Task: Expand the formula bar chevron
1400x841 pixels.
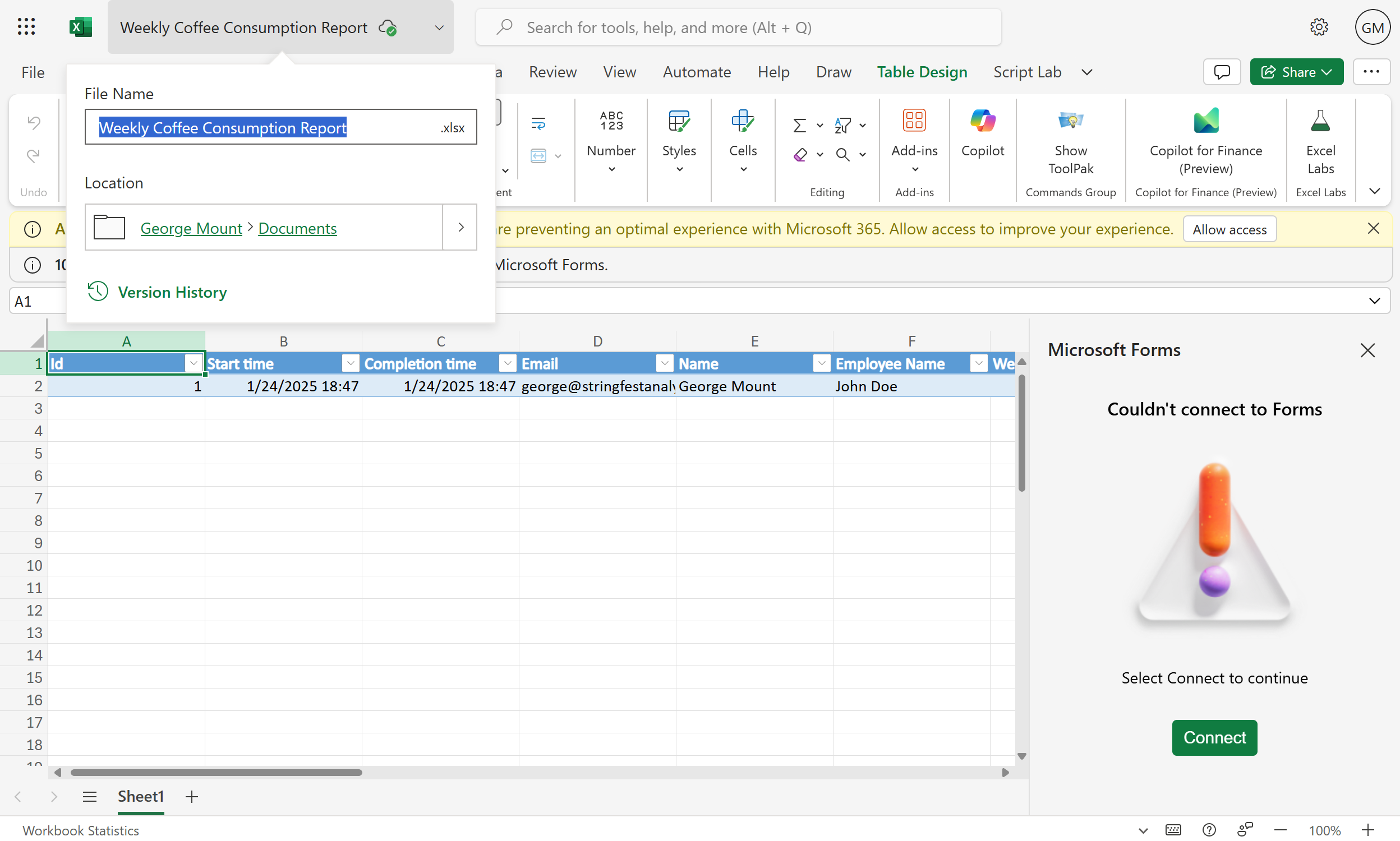Action: [1374, 301]
